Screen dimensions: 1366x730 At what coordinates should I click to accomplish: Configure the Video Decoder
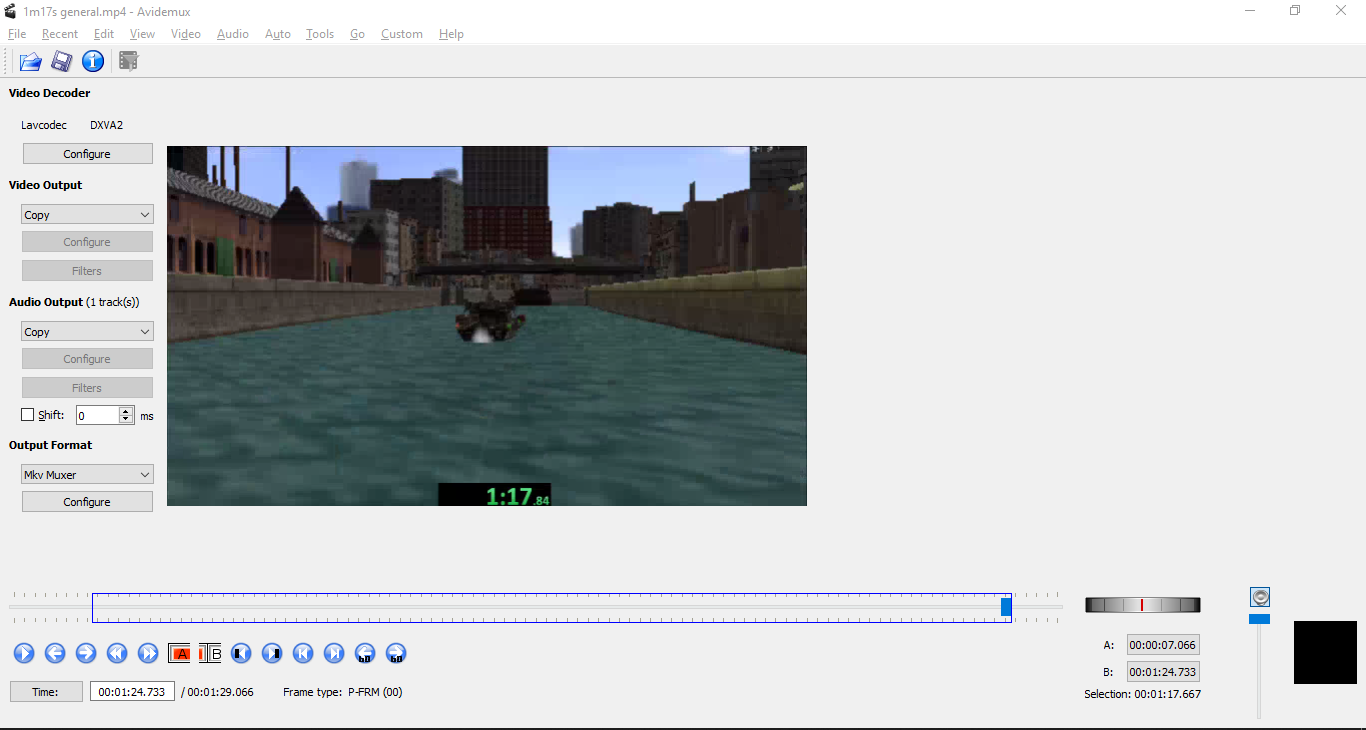87,154
